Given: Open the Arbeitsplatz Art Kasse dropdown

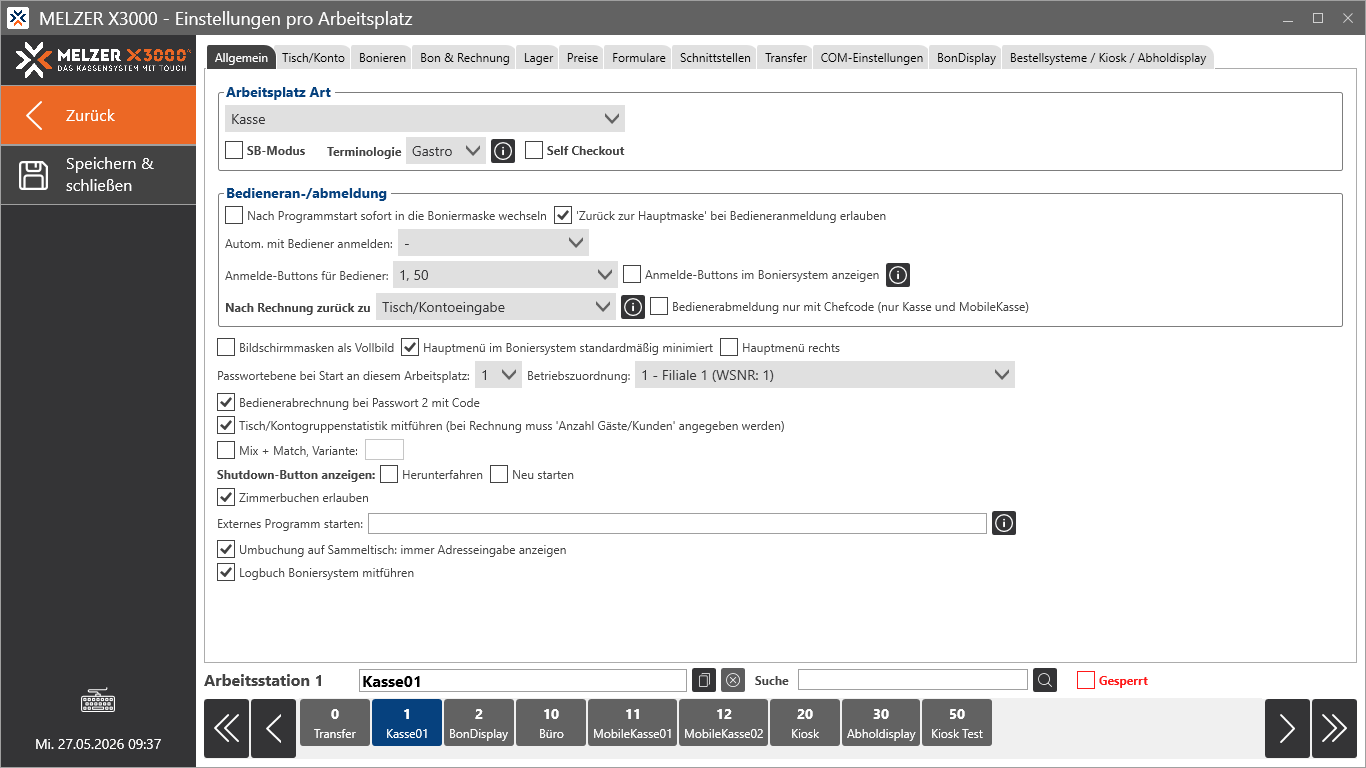Looking at the screenshot, I should [425, 119].
